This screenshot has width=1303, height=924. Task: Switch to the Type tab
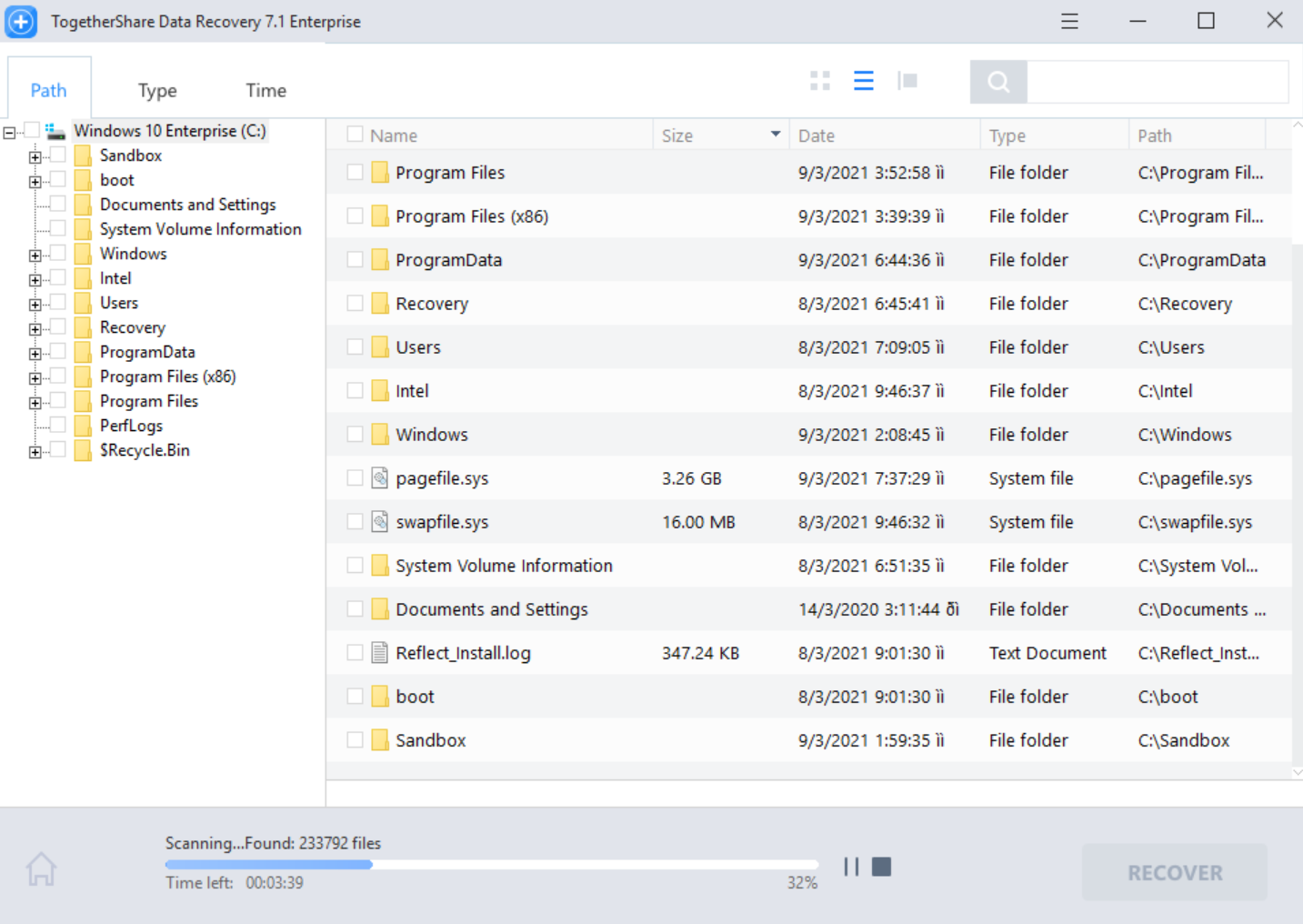(x=157, y=90)
